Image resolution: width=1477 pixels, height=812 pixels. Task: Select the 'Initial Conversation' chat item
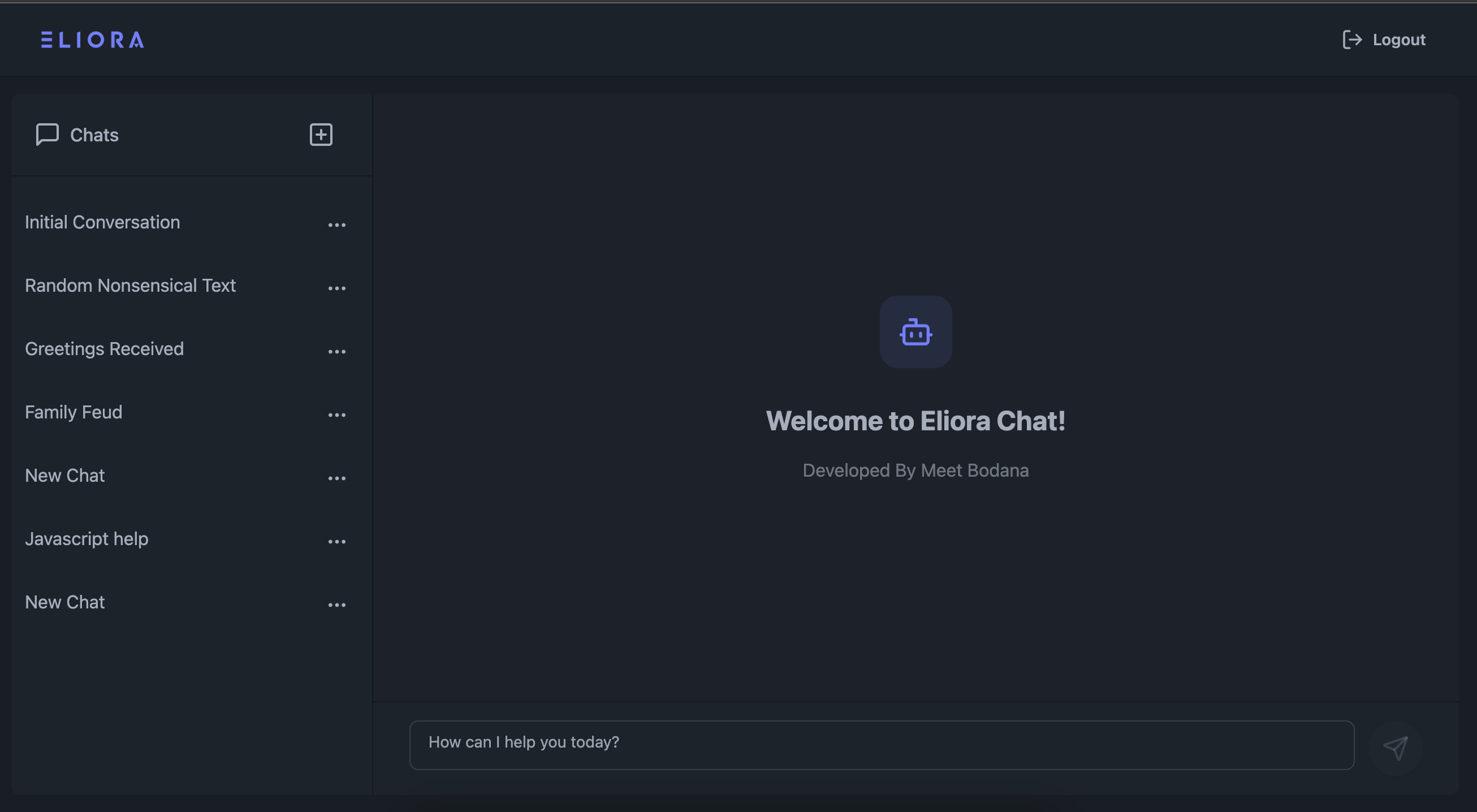pyautogui.click(x=102, y=222)
